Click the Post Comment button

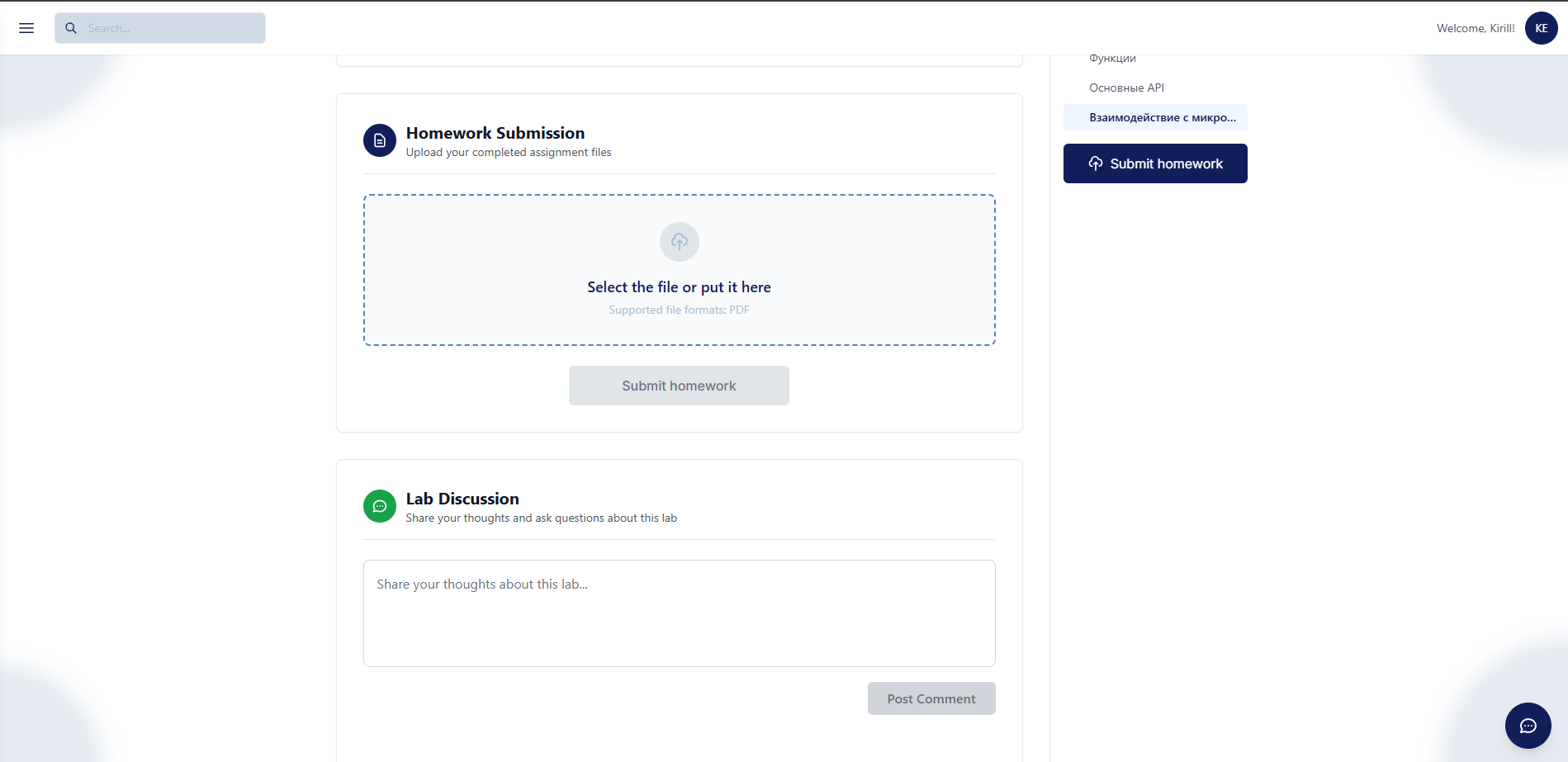click(x=931, y=698)
